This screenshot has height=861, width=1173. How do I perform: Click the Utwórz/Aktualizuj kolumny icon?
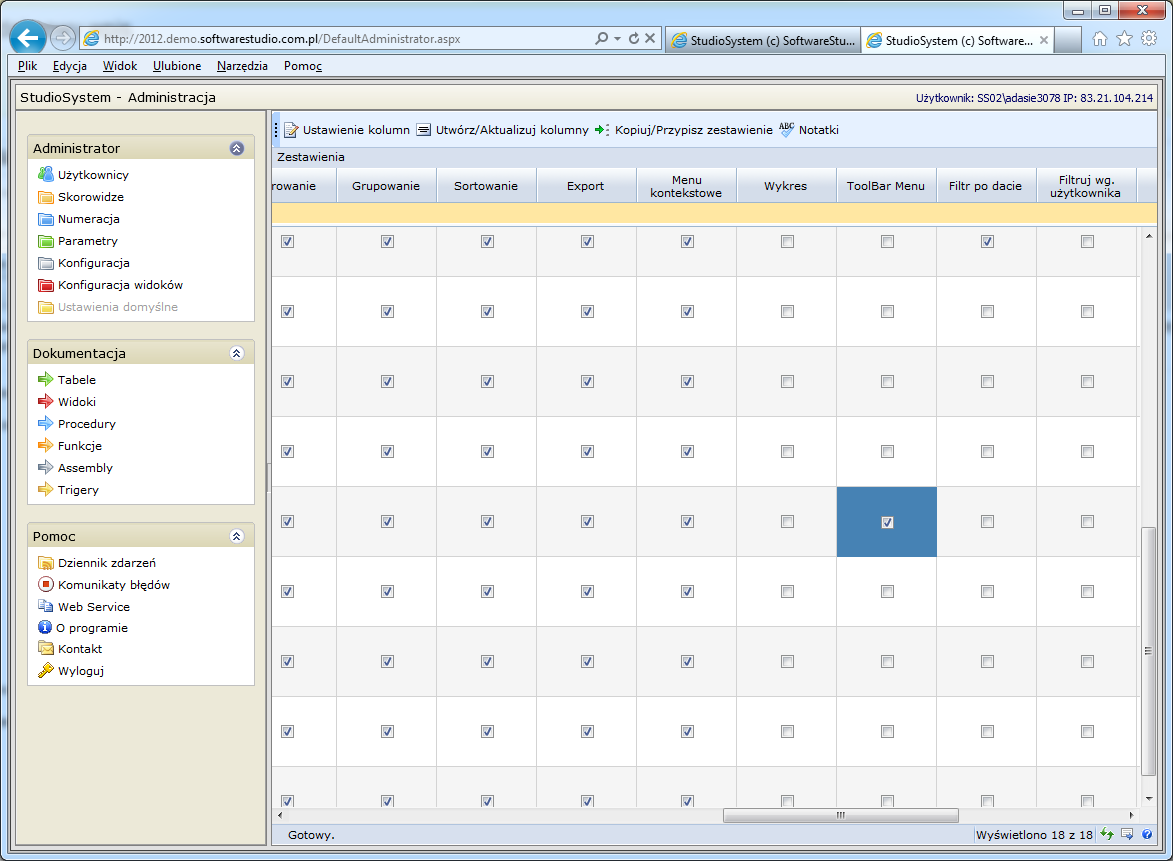pyautogui.click(x=424, y=130)
